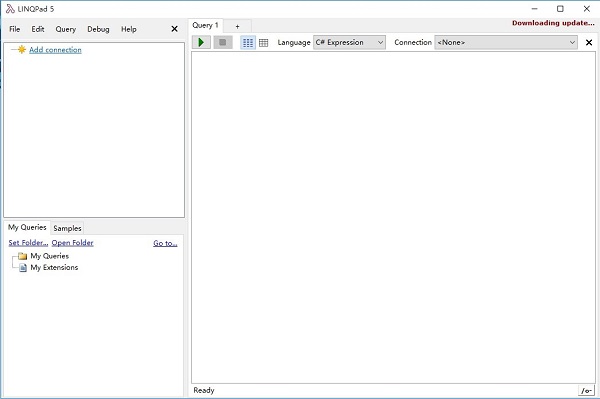Stop query execution with the square button
The image size is (600, 399).
point(223,42)
